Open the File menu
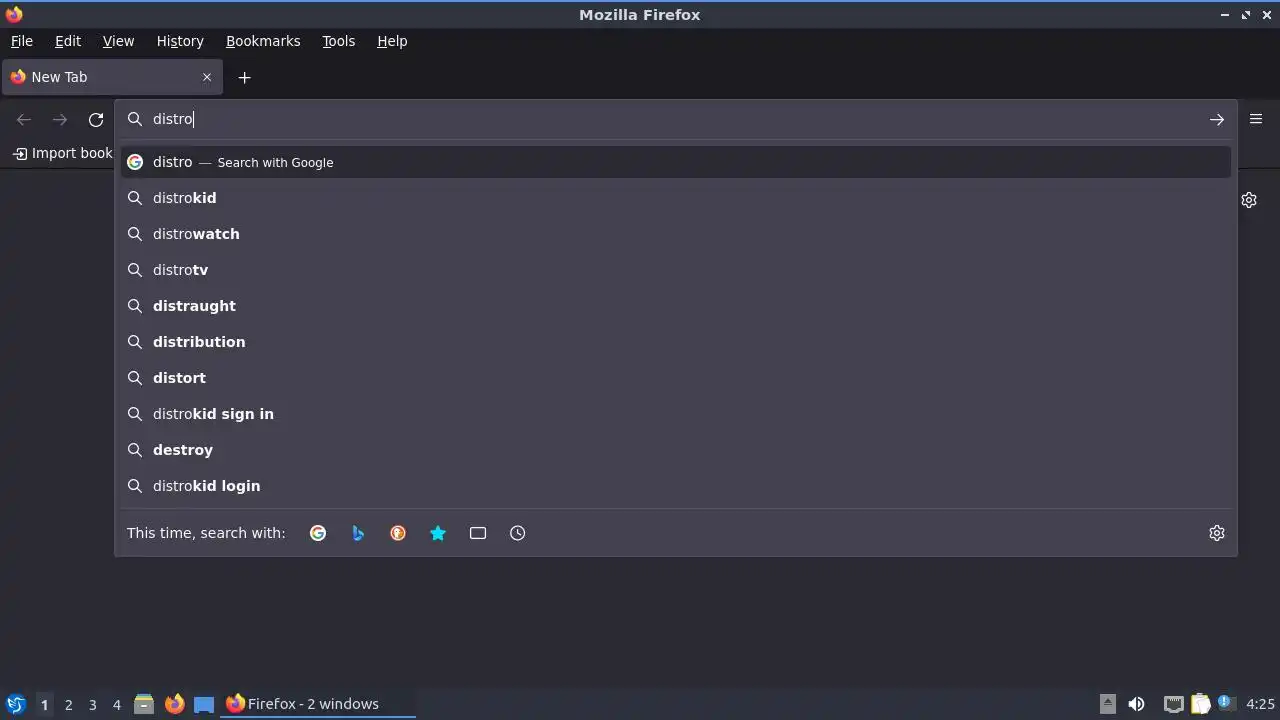This screenshot has height=720, width=1280. click(x=22, y=41)
